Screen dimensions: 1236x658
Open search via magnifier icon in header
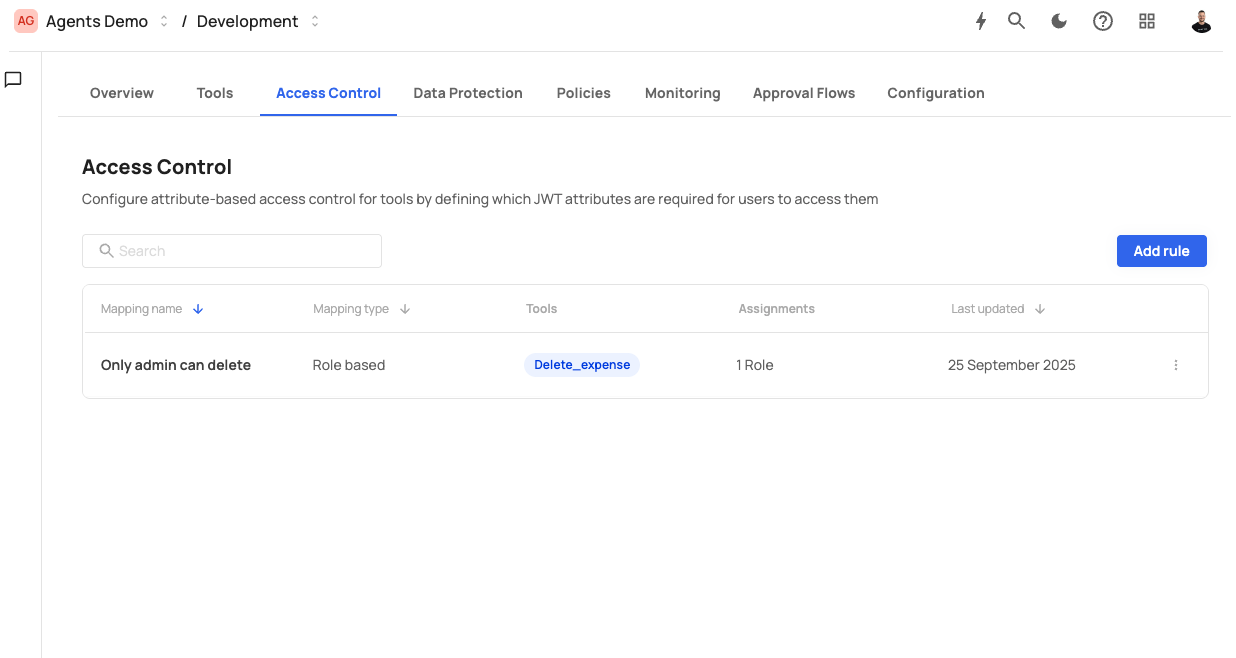(x=1016, y=21)
